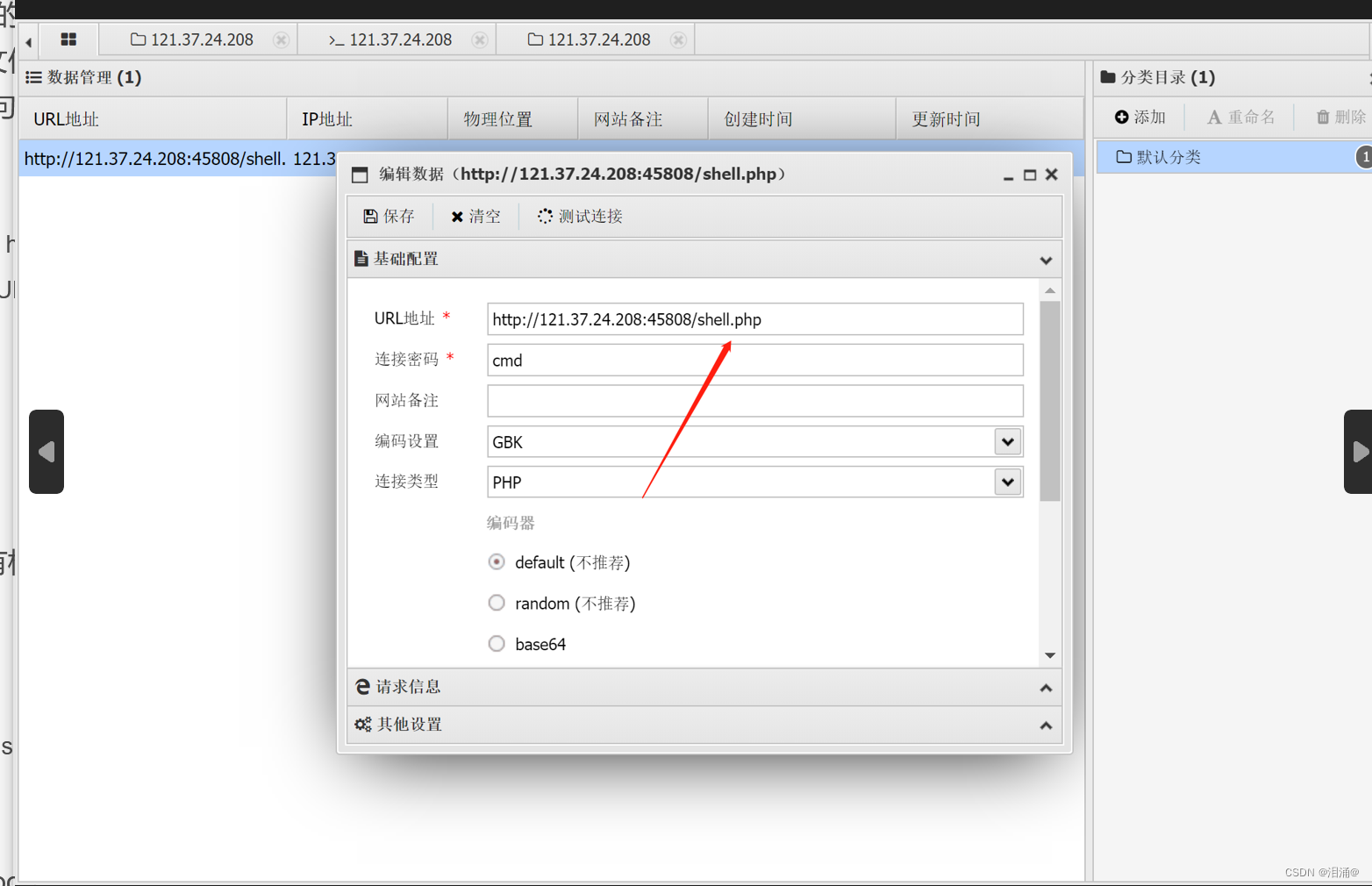Click the previous image left arrow
This screenshot has width=1372, height=886.
[46, 452]
